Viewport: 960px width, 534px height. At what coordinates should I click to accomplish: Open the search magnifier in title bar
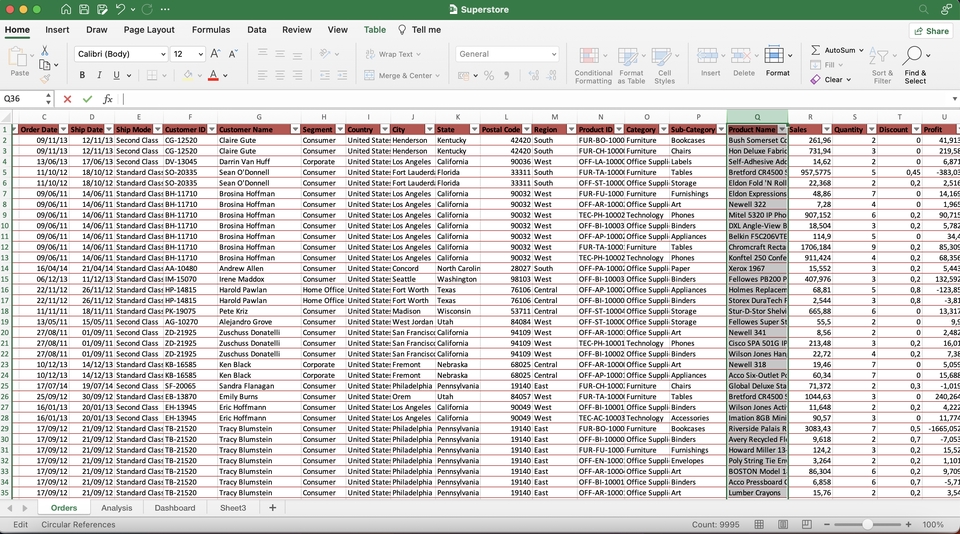923,9
